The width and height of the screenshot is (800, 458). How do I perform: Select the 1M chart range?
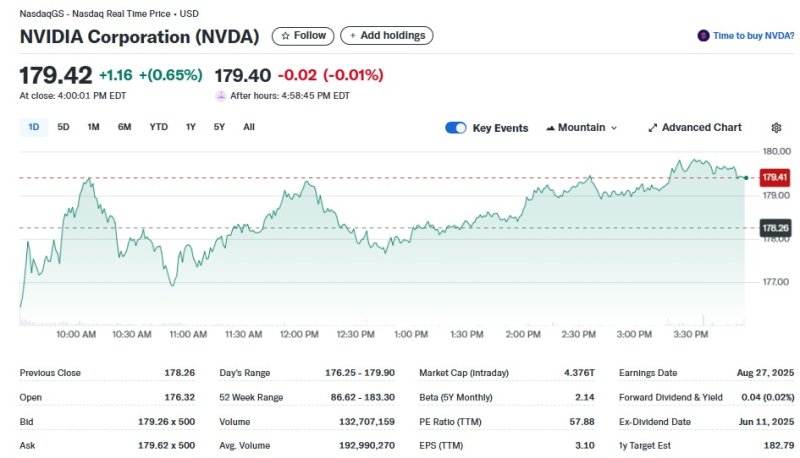(x=93, y=127)
